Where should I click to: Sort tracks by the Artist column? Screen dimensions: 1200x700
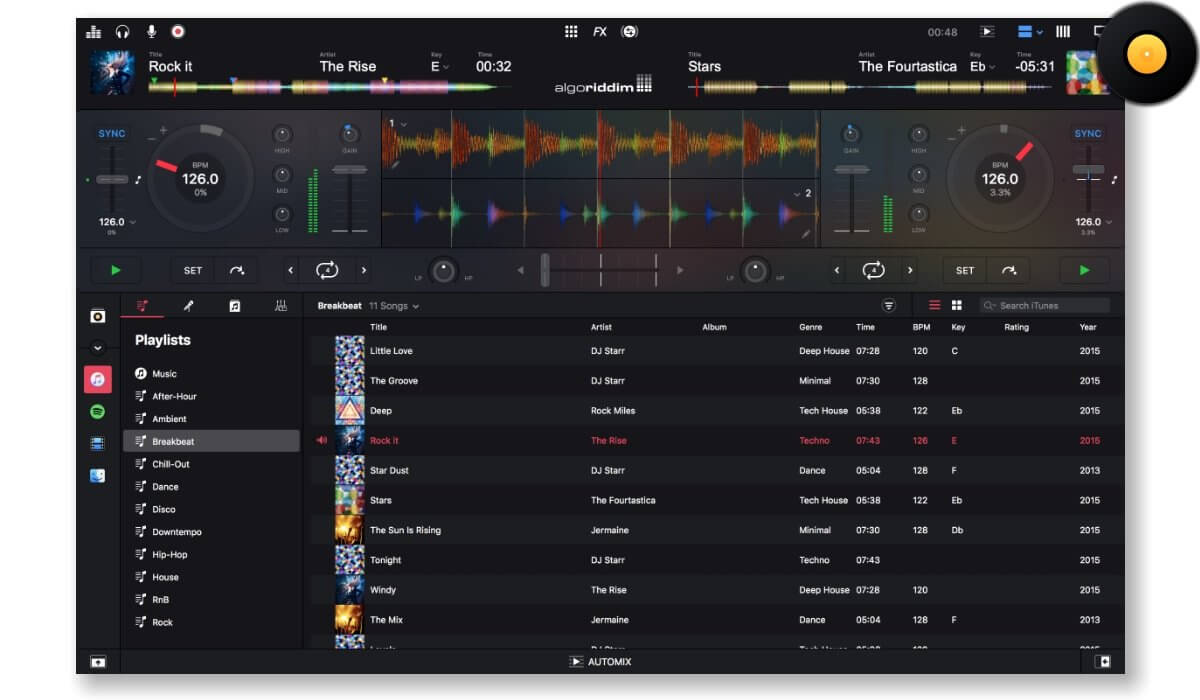[x=601, y=327]
